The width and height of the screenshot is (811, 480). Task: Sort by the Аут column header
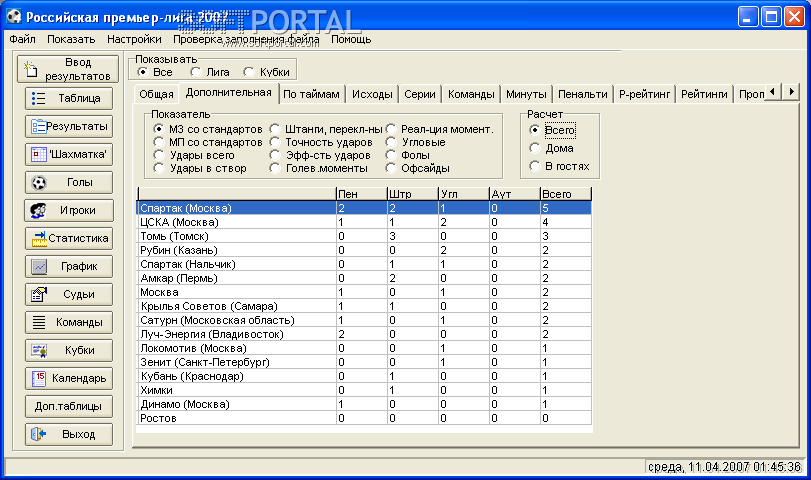tap(515, 194)
